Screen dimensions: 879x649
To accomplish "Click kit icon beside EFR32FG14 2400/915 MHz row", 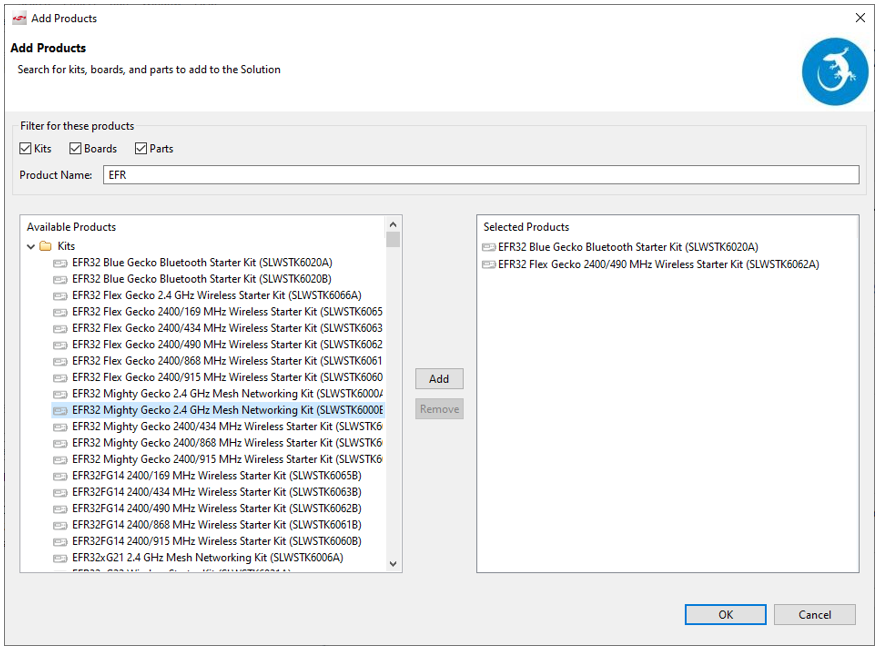I will (x=60, y=542).
